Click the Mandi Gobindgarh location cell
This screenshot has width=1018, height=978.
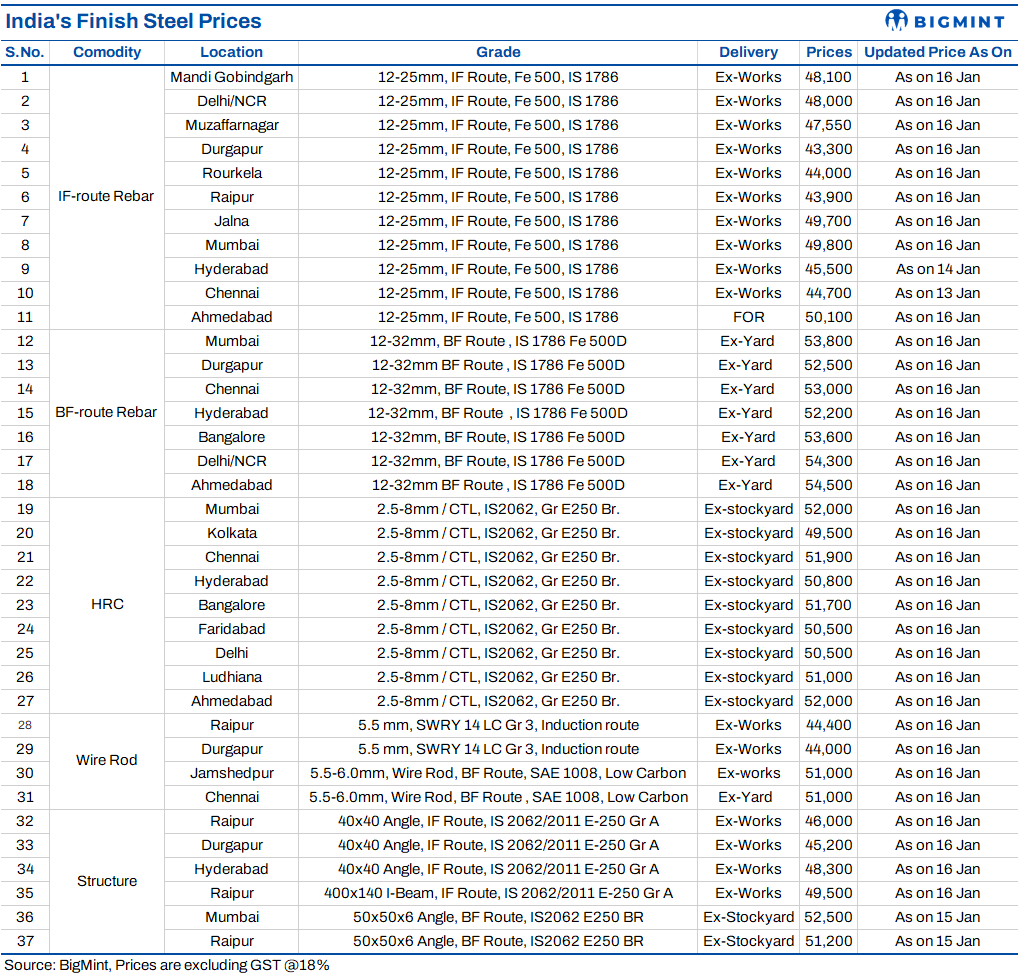[x=231, y=77]
